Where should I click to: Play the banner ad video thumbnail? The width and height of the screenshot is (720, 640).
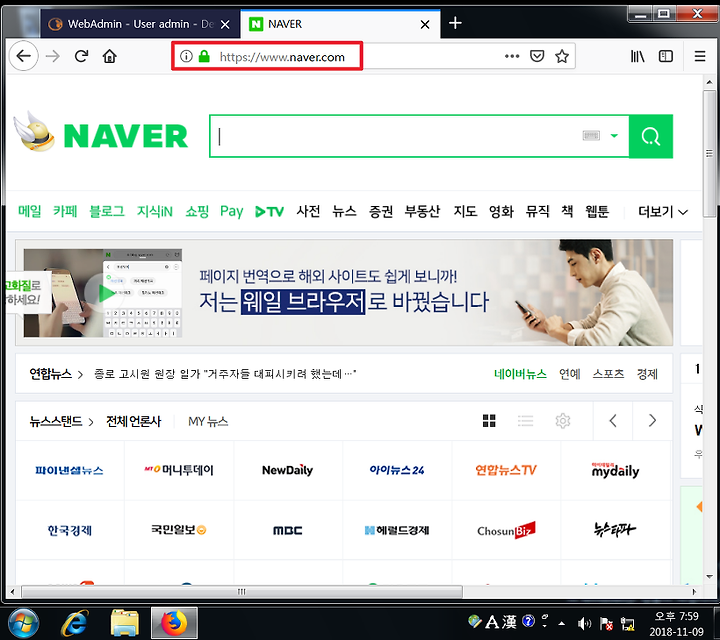103,293
